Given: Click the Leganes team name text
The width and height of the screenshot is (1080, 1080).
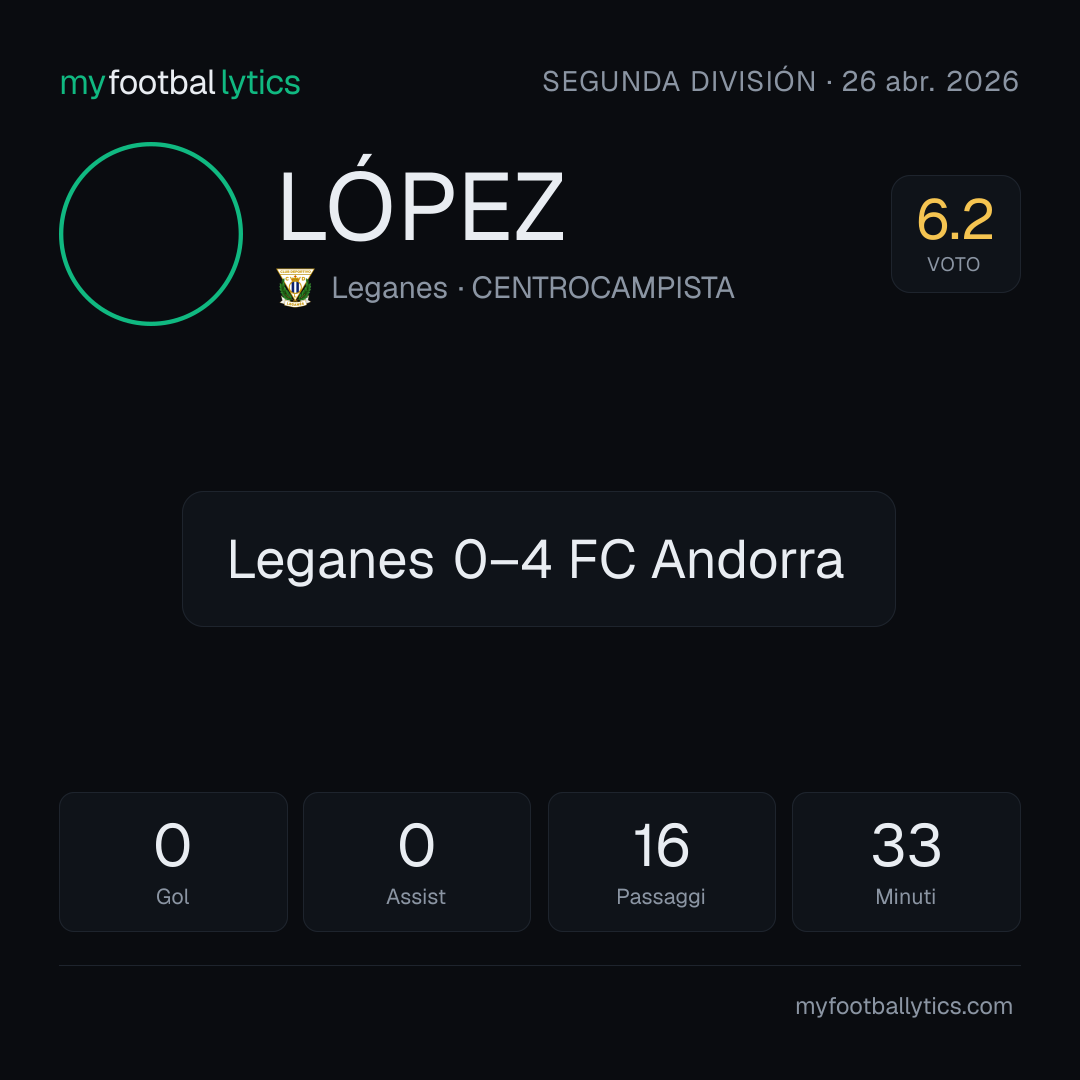Looking at the screenshot, I should pos(390,288).
